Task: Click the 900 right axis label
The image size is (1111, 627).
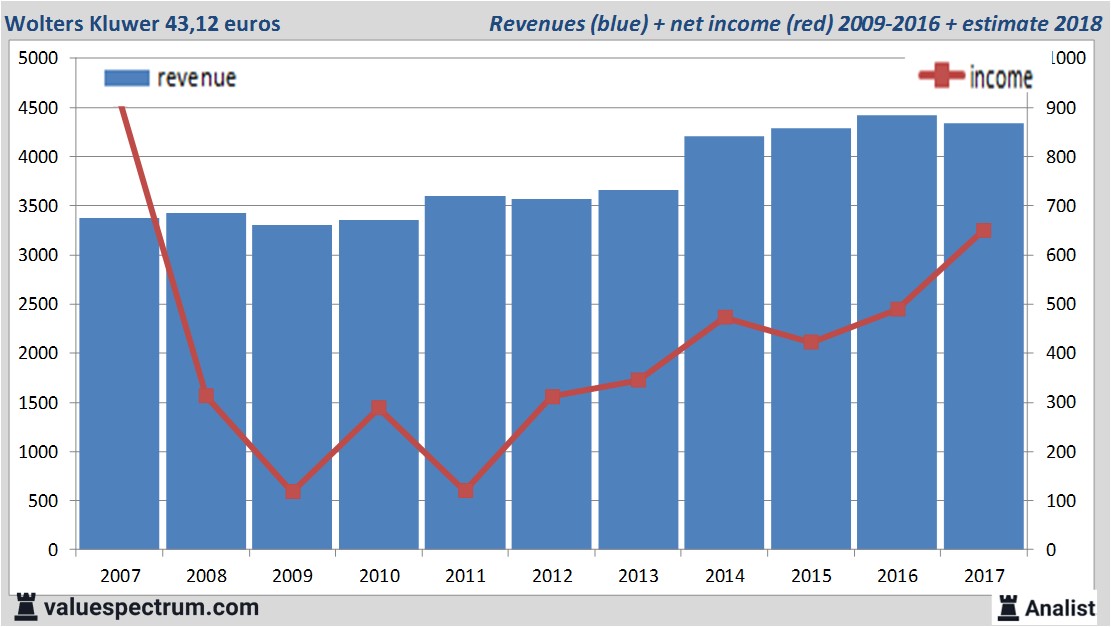Action: click(x=1061, y=108)
